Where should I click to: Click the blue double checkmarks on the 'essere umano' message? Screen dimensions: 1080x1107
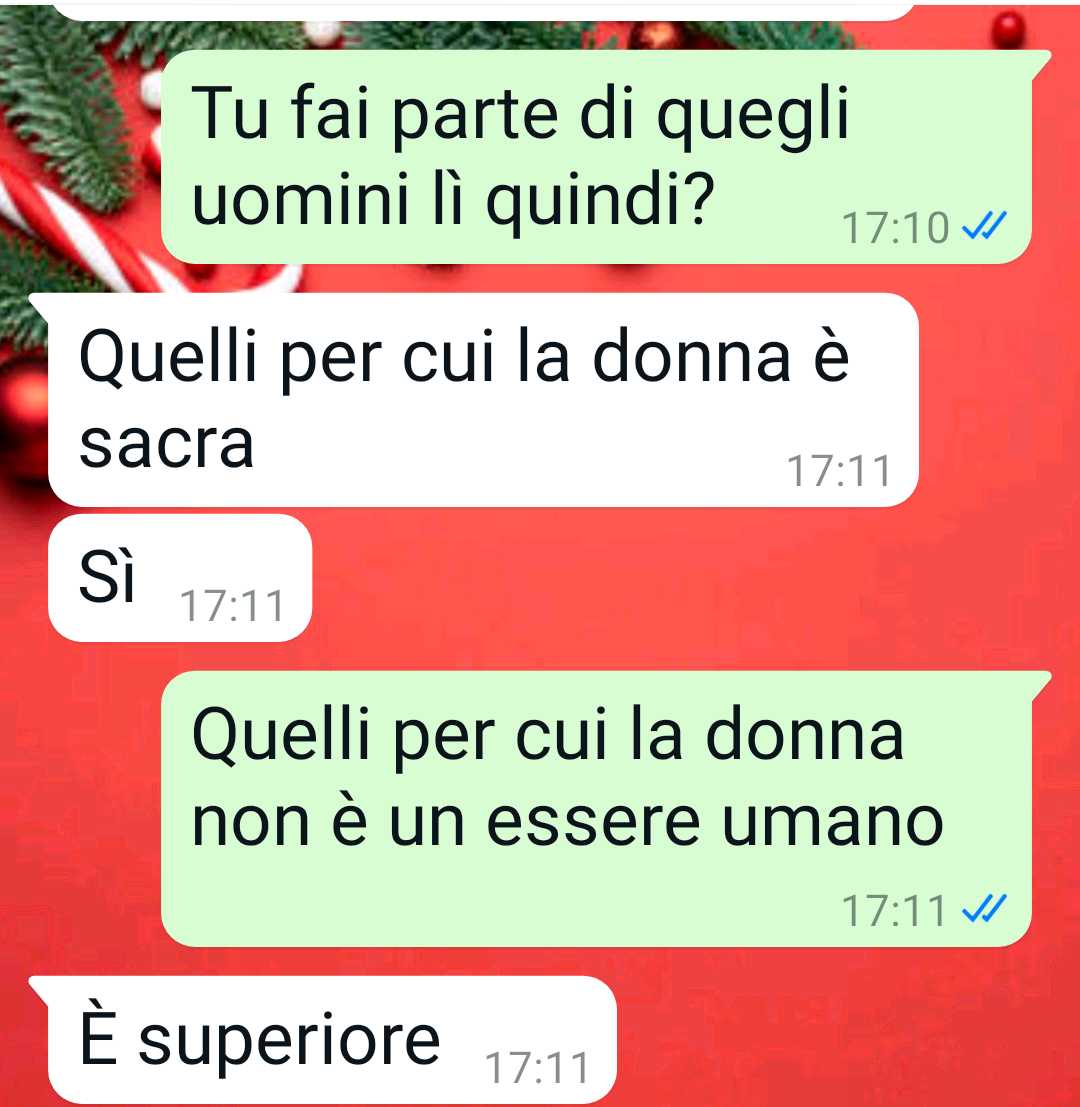pyautogui.click(x=985, y=909)
